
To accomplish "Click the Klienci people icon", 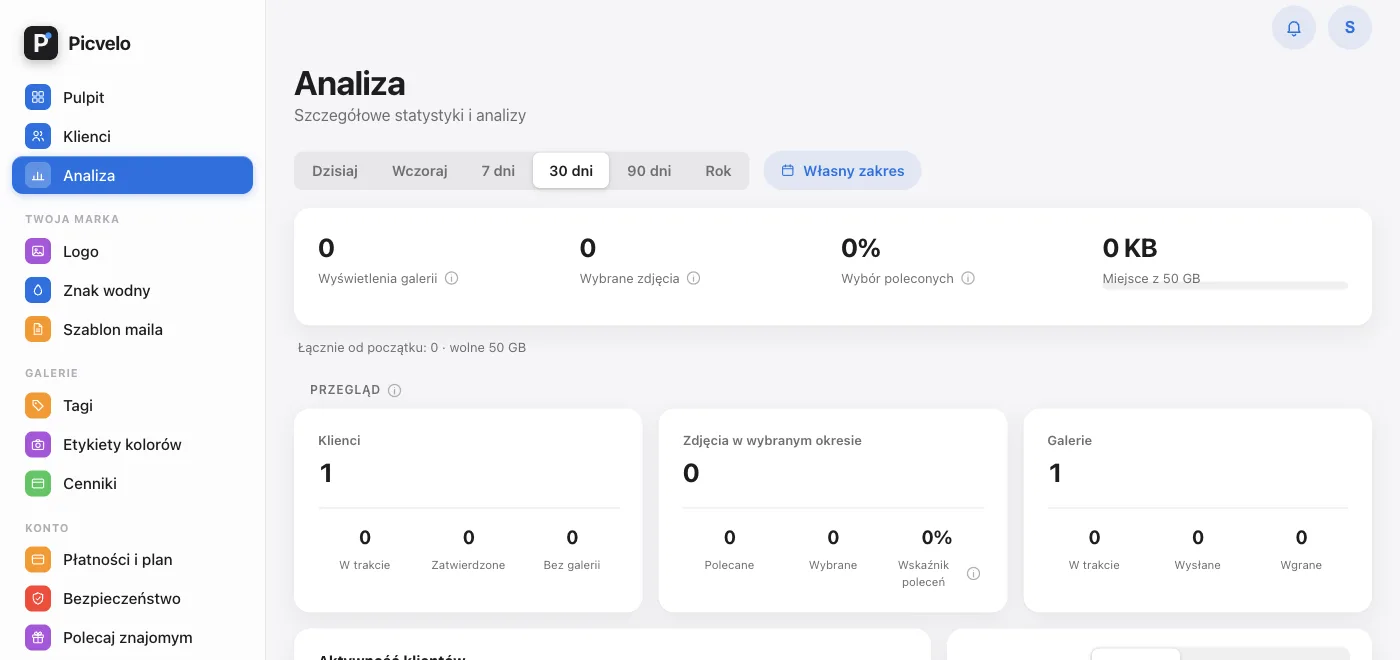I will (x=38, y=136).
